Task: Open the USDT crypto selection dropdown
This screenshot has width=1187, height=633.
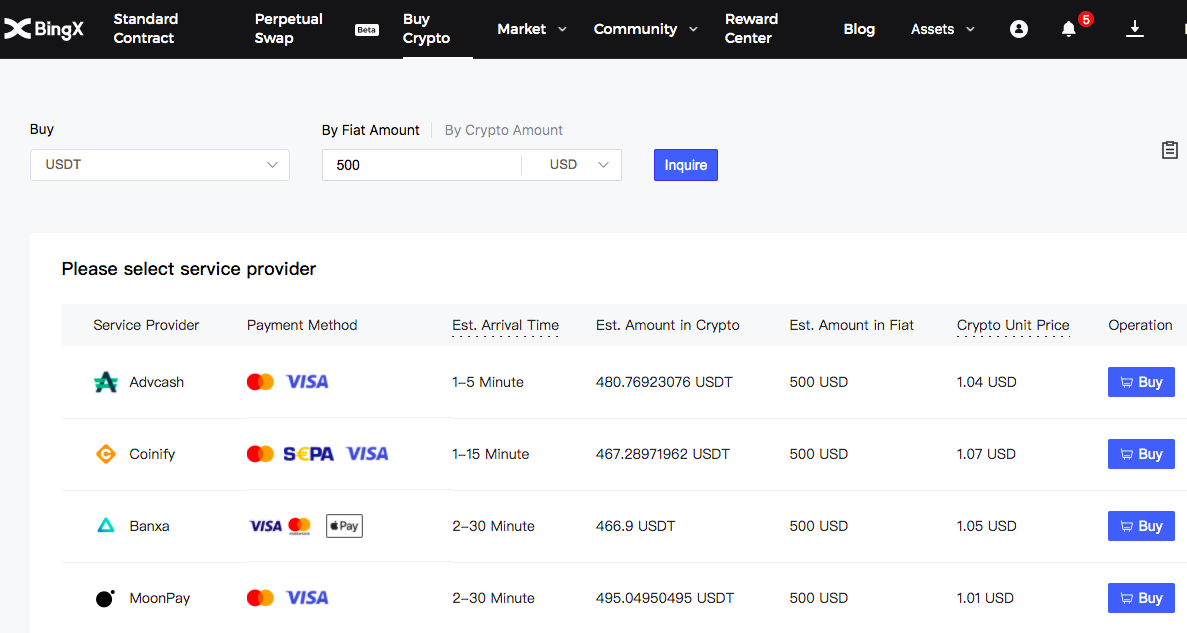Action: click(x=160, y=165)
